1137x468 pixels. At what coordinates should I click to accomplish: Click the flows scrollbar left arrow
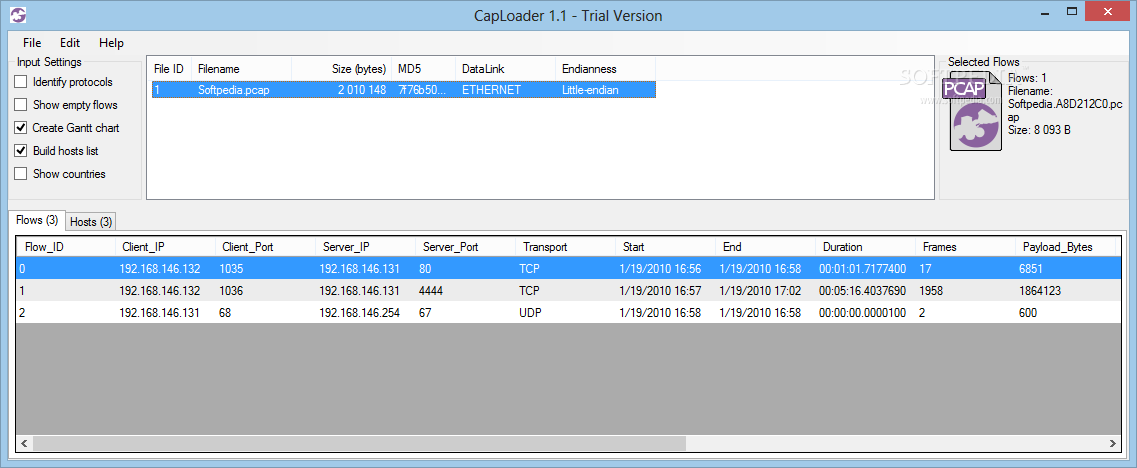coord(25,443)
